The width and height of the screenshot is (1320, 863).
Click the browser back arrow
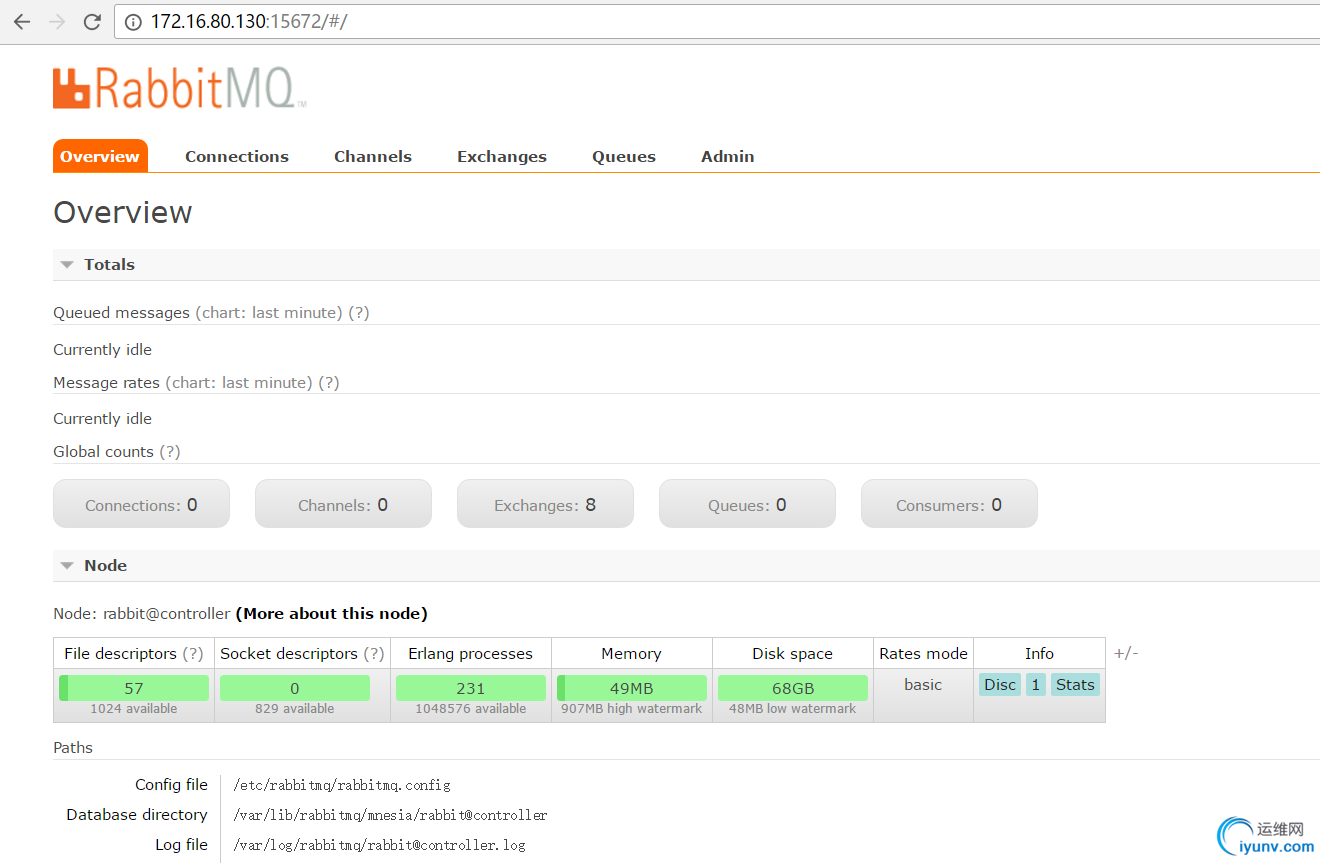click(x=22, y=21)
